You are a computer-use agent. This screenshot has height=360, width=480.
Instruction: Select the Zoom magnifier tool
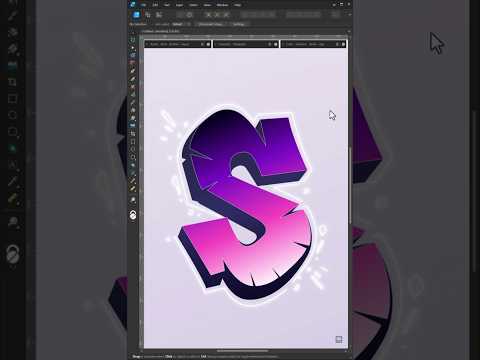133,200
